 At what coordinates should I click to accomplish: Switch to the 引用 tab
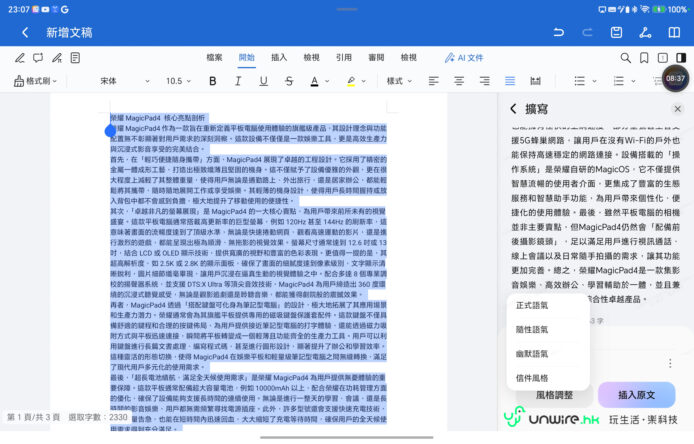click(344, 58)
